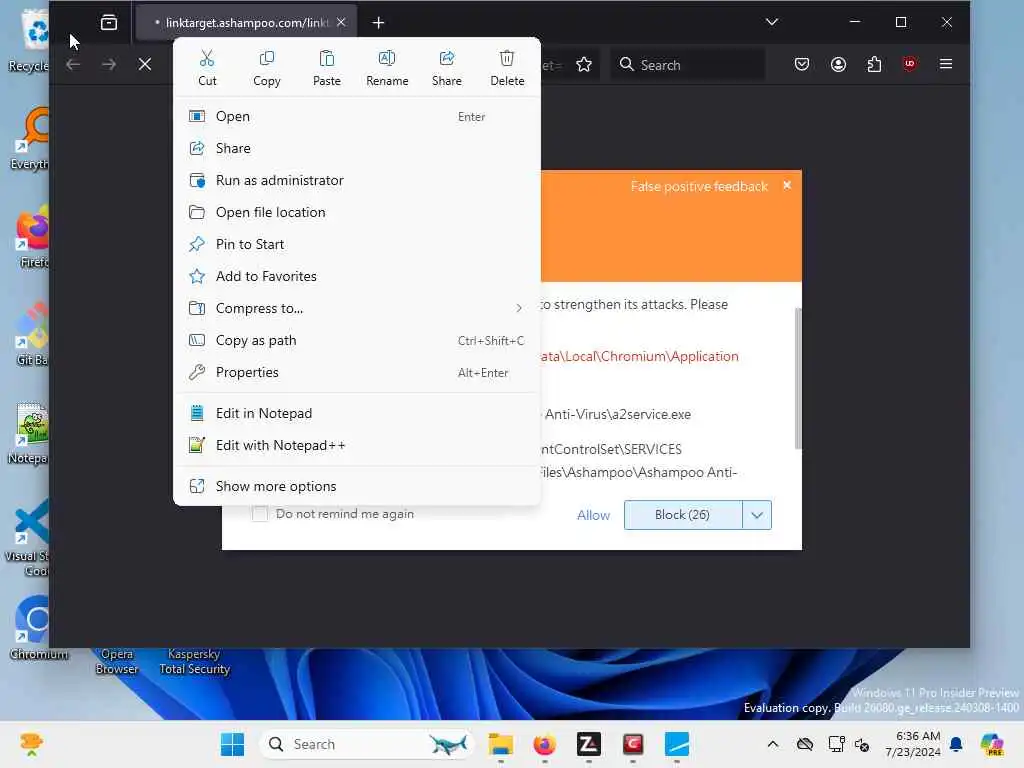Screen dimensions: 1024x768
Task: Click Firefox back arrow
Action: click(73, 64)
